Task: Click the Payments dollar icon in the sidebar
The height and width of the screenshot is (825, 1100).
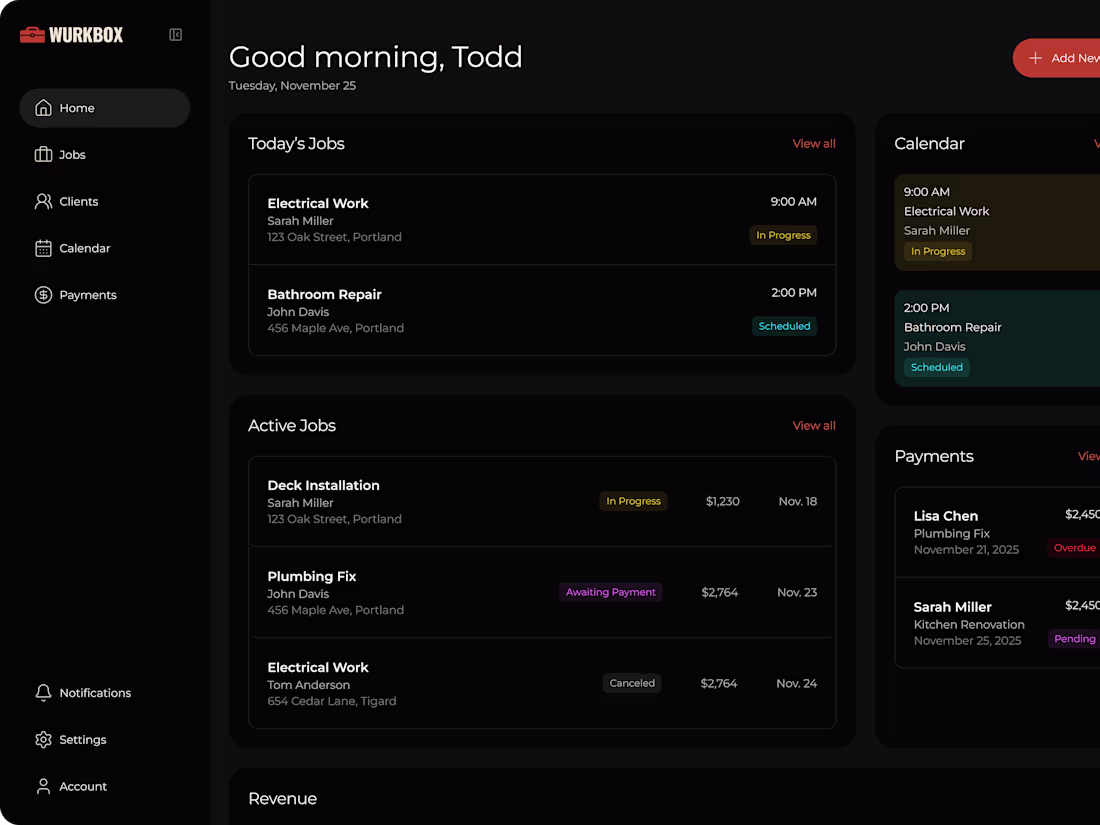Action: pyautogui.click(x=43, y=295)
